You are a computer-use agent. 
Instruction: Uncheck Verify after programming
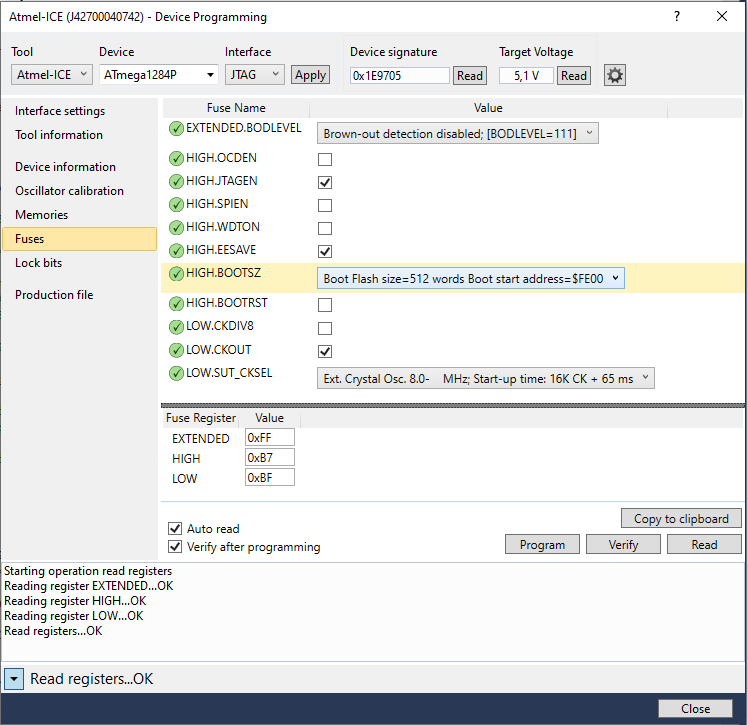pyautogui.click(x=175, y=547)
